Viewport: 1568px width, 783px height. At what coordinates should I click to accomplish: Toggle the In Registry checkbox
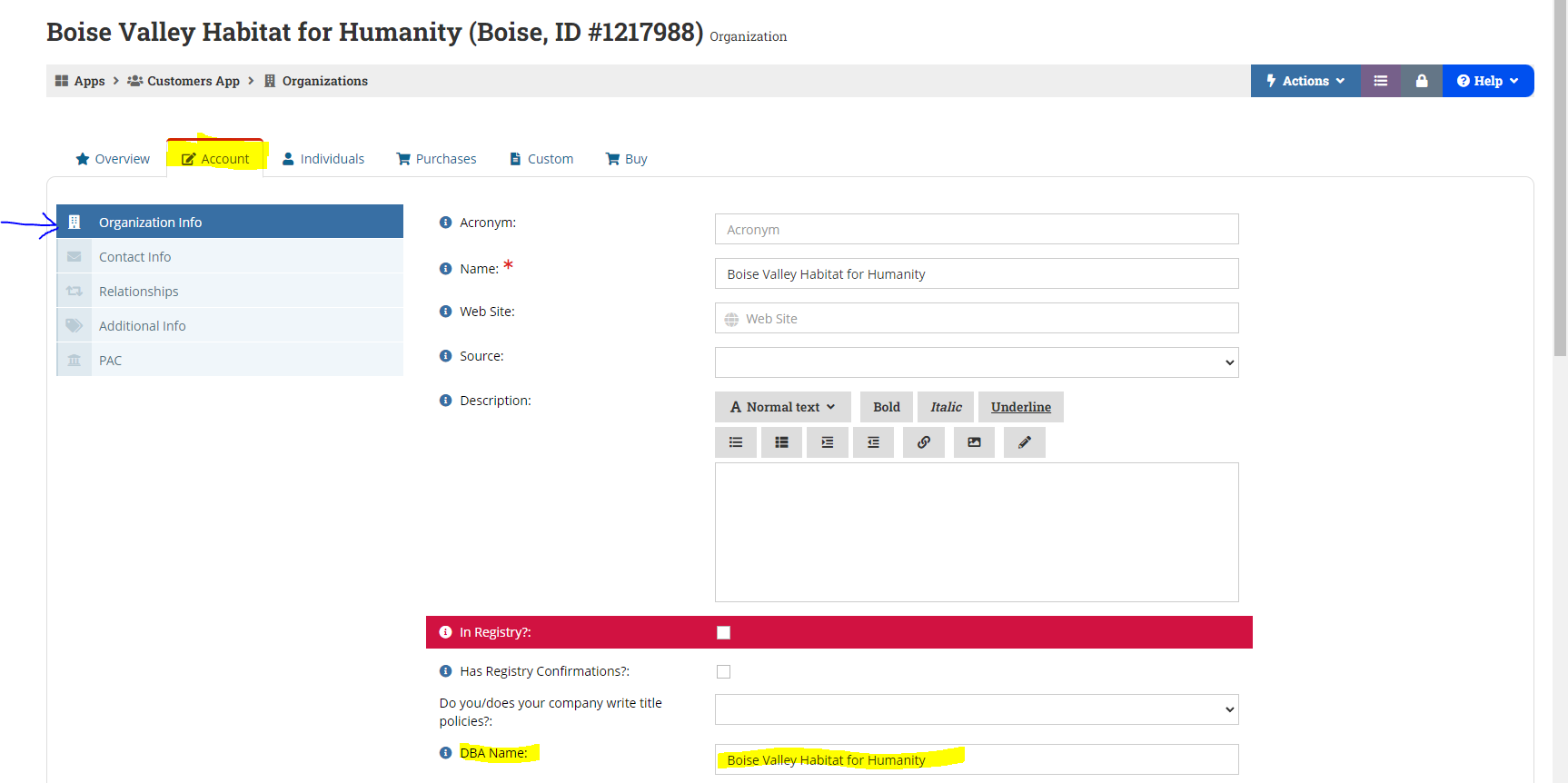pyautogui.click(x=724, y=633)
